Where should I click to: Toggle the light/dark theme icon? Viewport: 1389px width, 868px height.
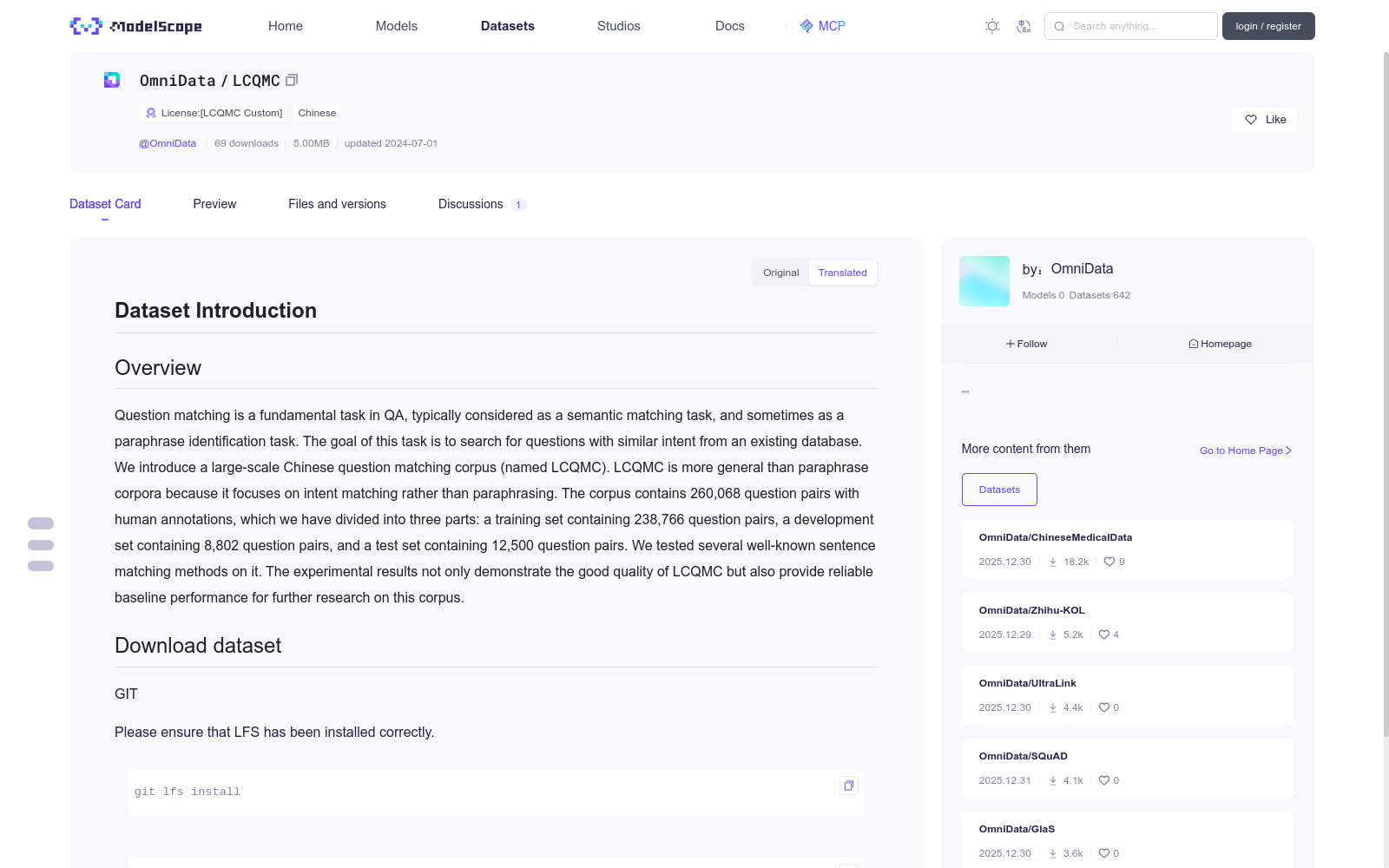tap(992, 26)
